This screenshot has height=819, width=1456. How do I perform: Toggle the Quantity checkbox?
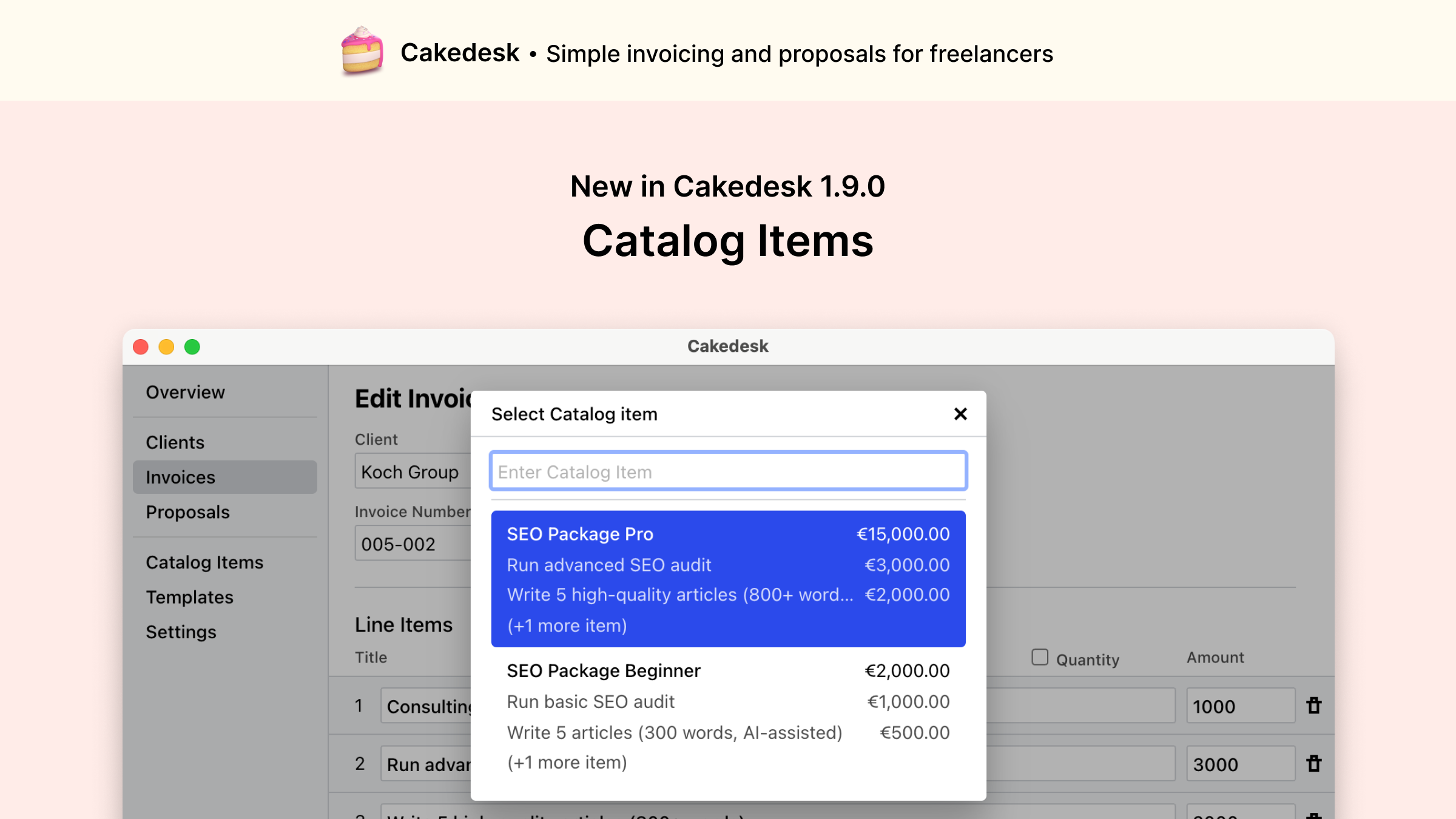point(1040,658)
